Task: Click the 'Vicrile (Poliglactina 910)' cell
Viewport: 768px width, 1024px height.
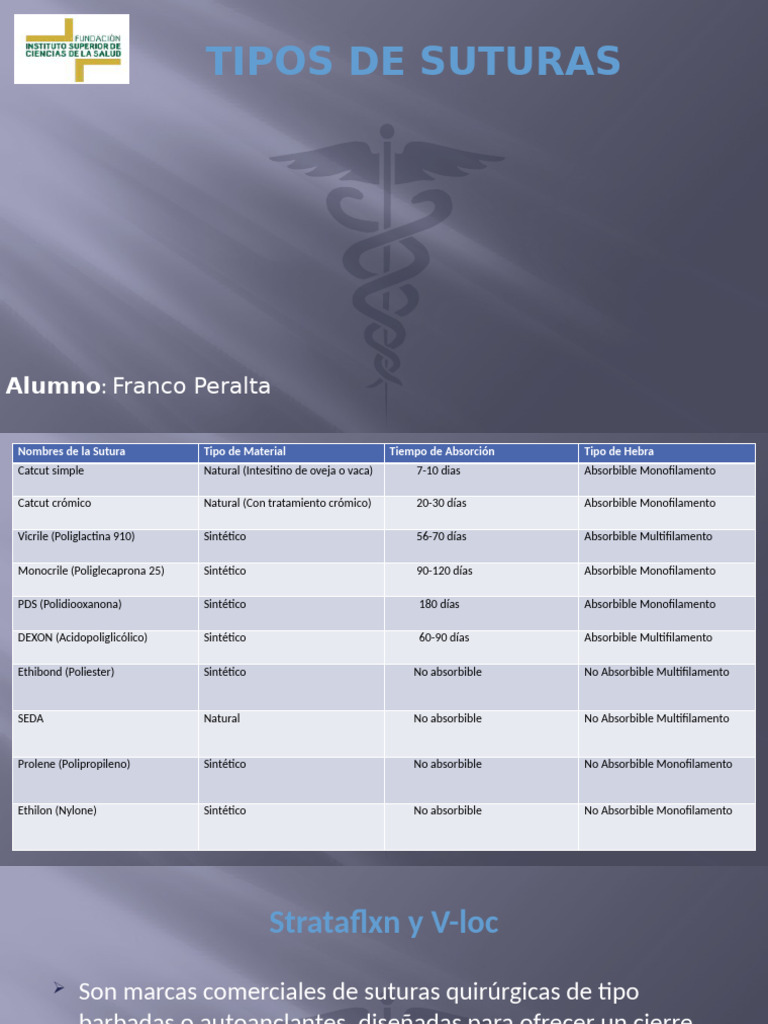Action: point(76,537)
